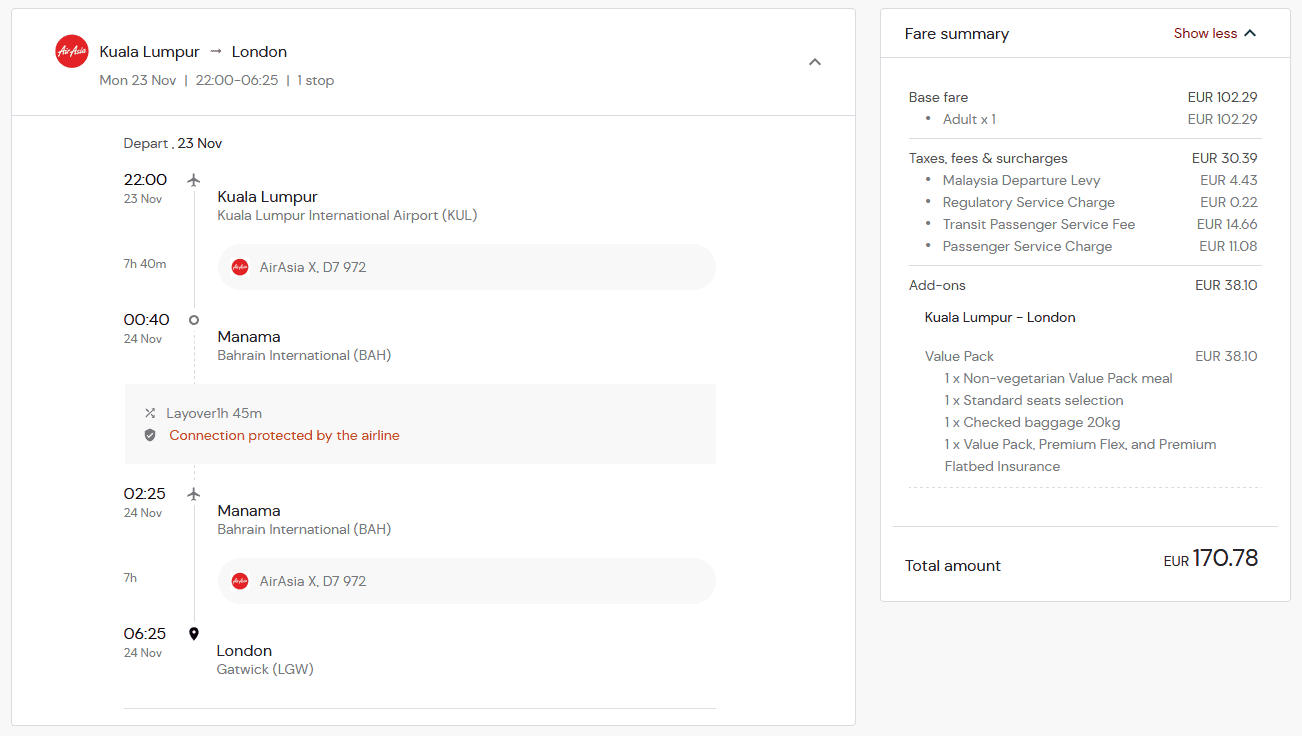Click the EUR 11.08 charge amount
1302x736 pixels.
(1228, 246)
